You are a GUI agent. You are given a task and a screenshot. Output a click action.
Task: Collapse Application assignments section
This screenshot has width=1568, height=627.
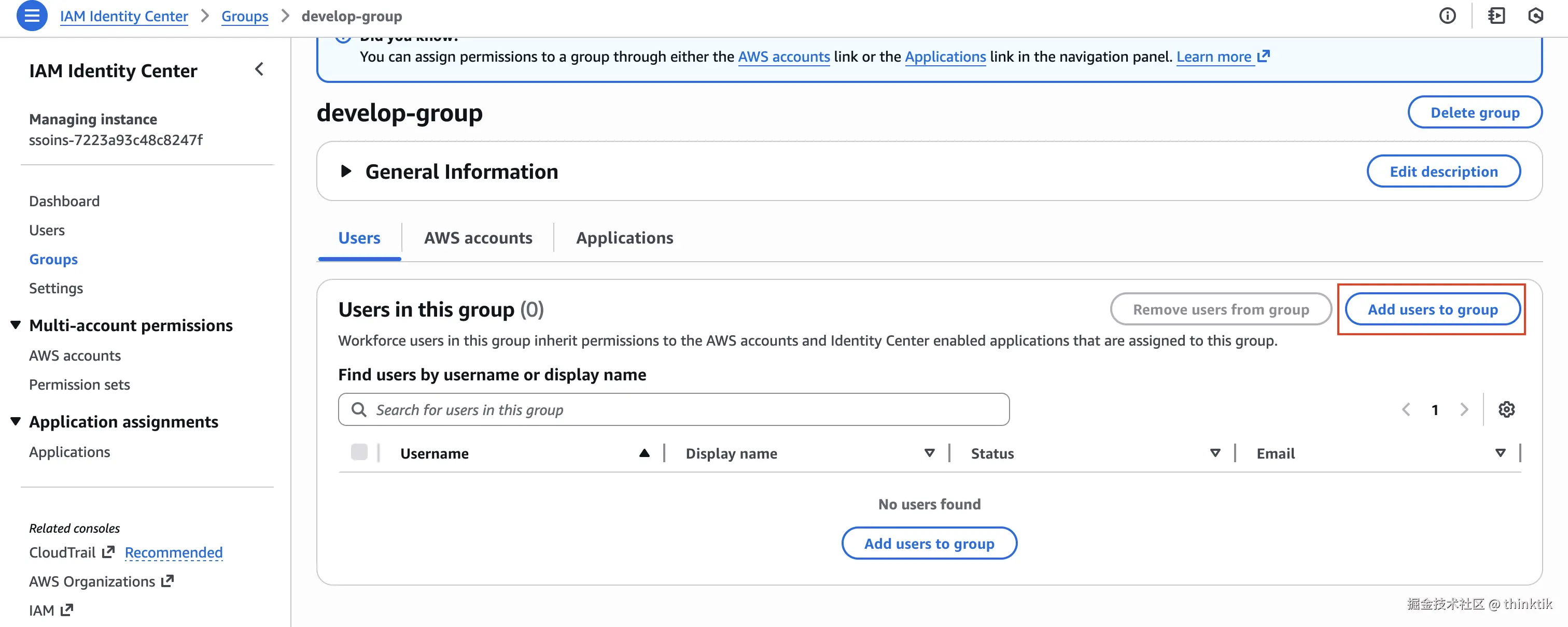point(16,421)
